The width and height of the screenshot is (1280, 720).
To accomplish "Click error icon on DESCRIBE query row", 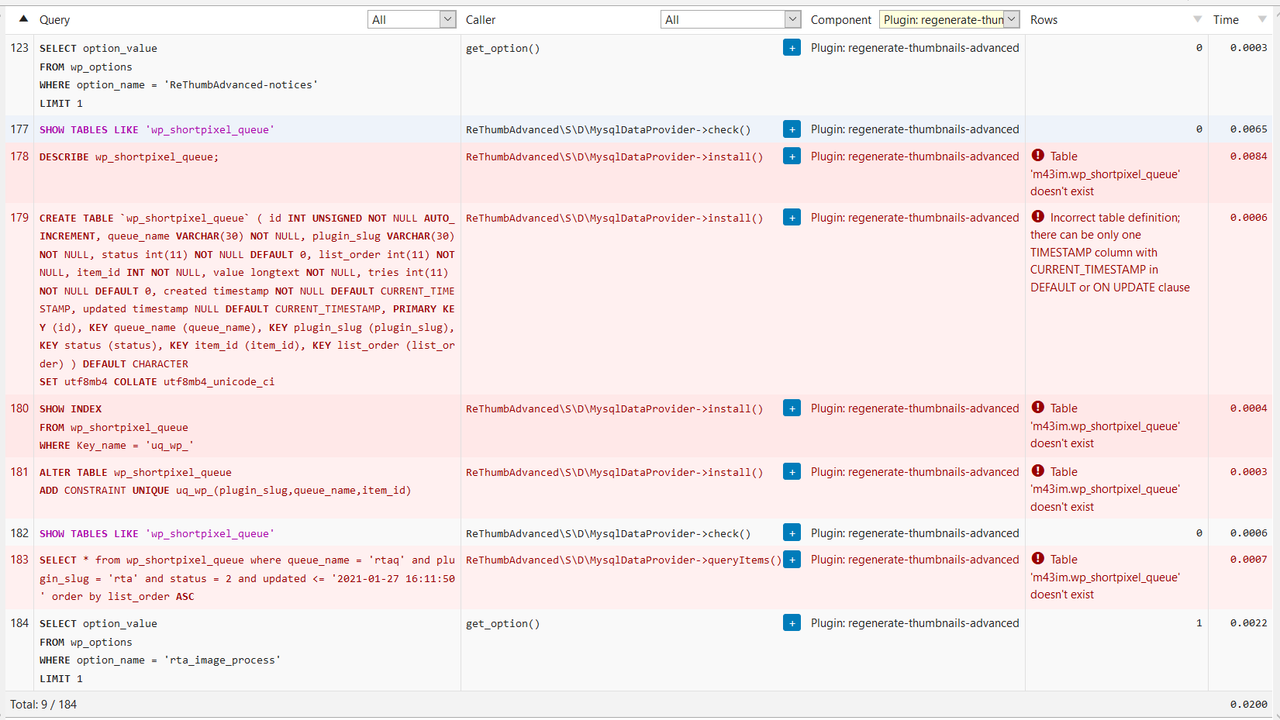I will (1038, 156).
